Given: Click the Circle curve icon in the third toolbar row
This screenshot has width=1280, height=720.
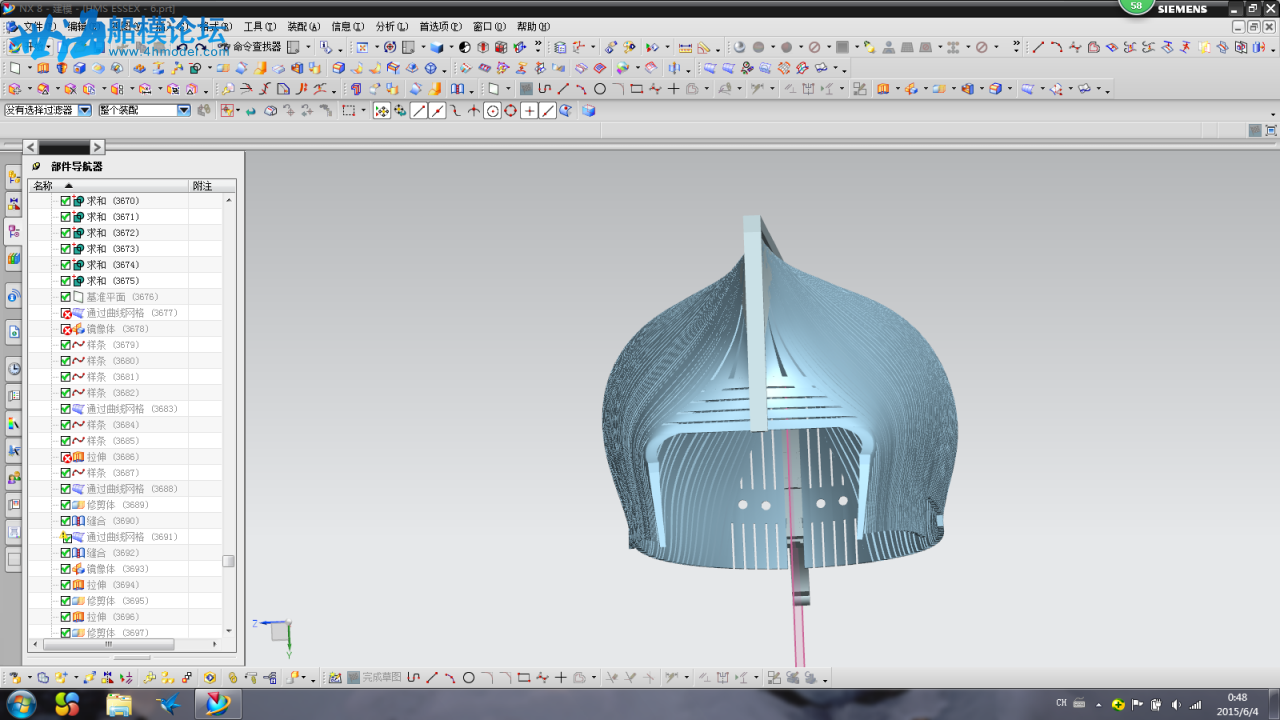Looking at the screenshot, I should [x=600, y=89].
